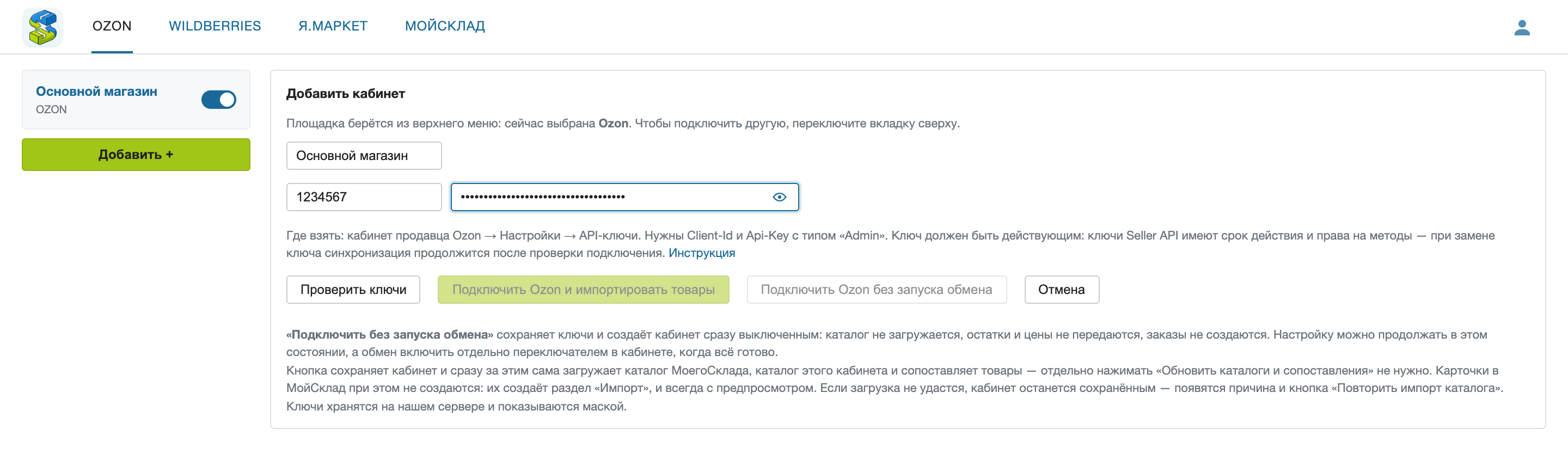Screen dimensions: 1568x466
Task: Click Подключить Ozon без запуска обмена
Action: click(877, 290)
